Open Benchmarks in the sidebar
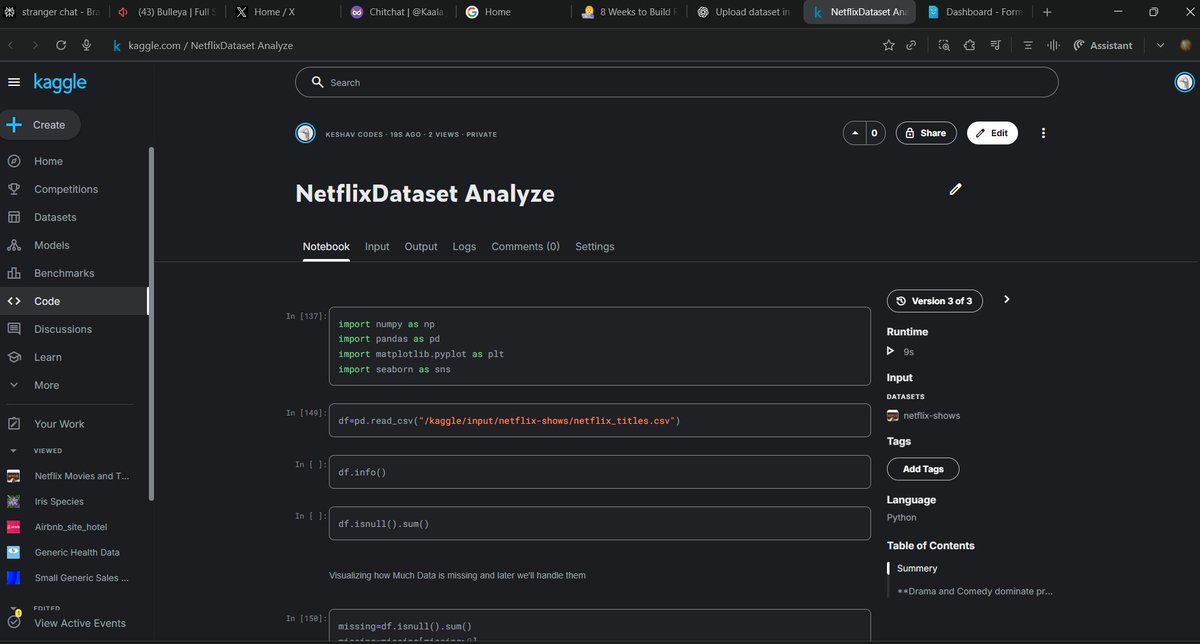Viewport: 1200px width, 644px height. [64, 273]
